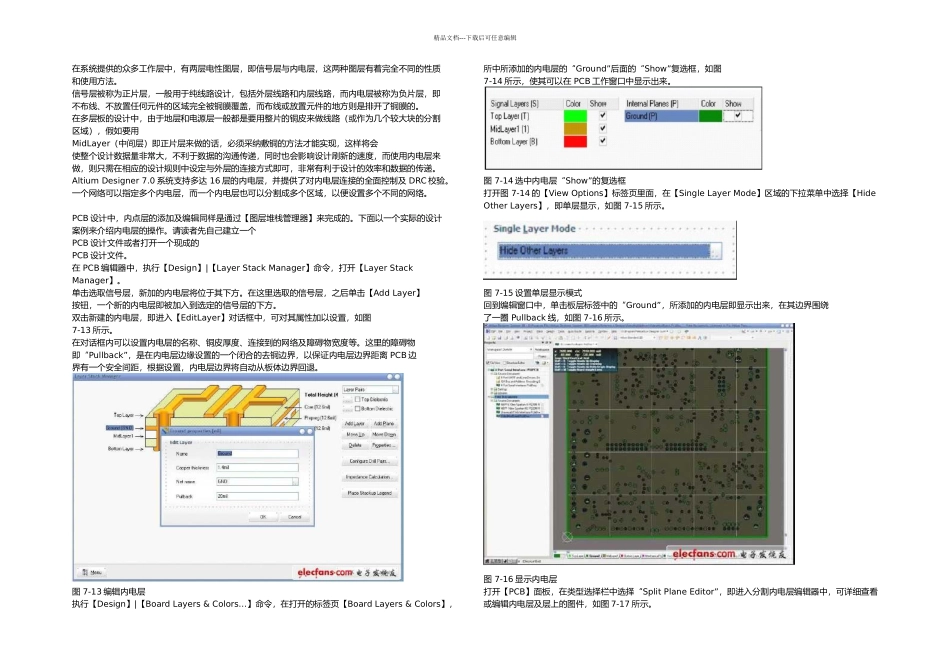
Task: Click the Move Down button
Action: point(384,434)
